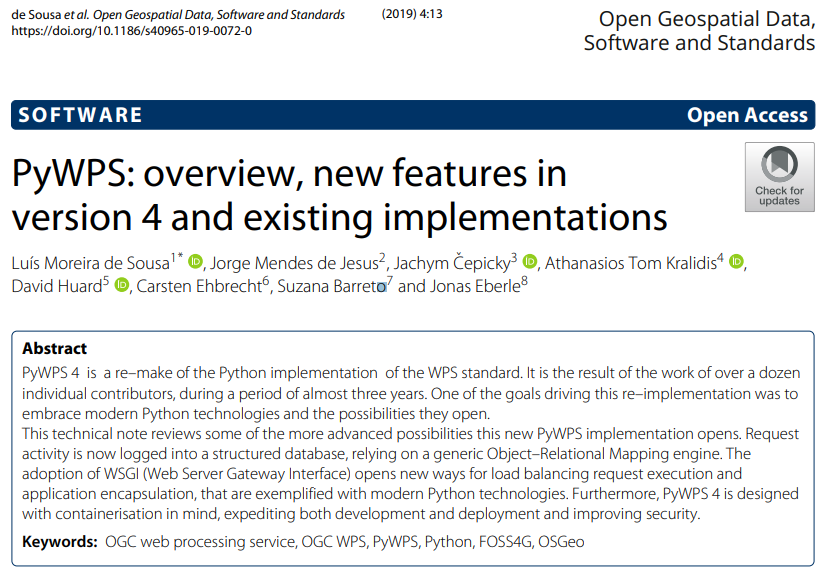This screenshot has height=579, width=837.
Task: Click the Check for updates badge
Action: tap(779, 177)
